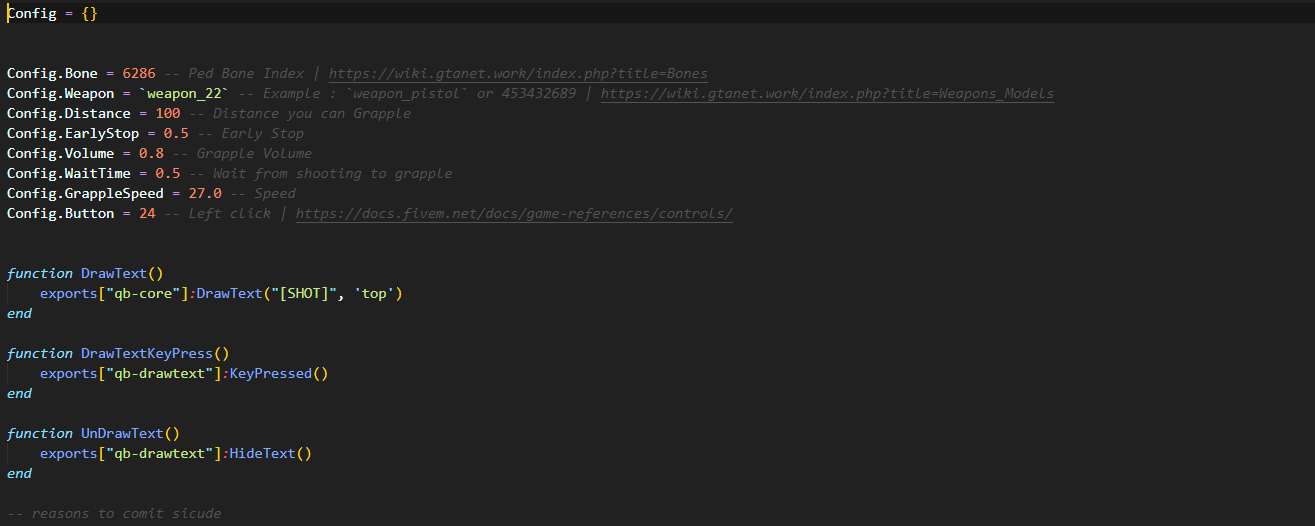
Task: Click the "[SHOT]" string argument
Action: click(304, 294)
